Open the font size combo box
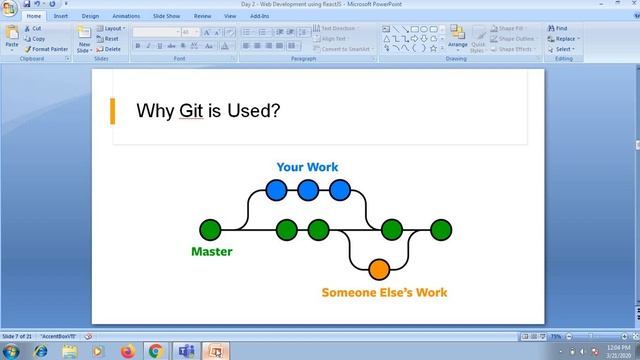The image size is (640, 360). coord(190,32)
